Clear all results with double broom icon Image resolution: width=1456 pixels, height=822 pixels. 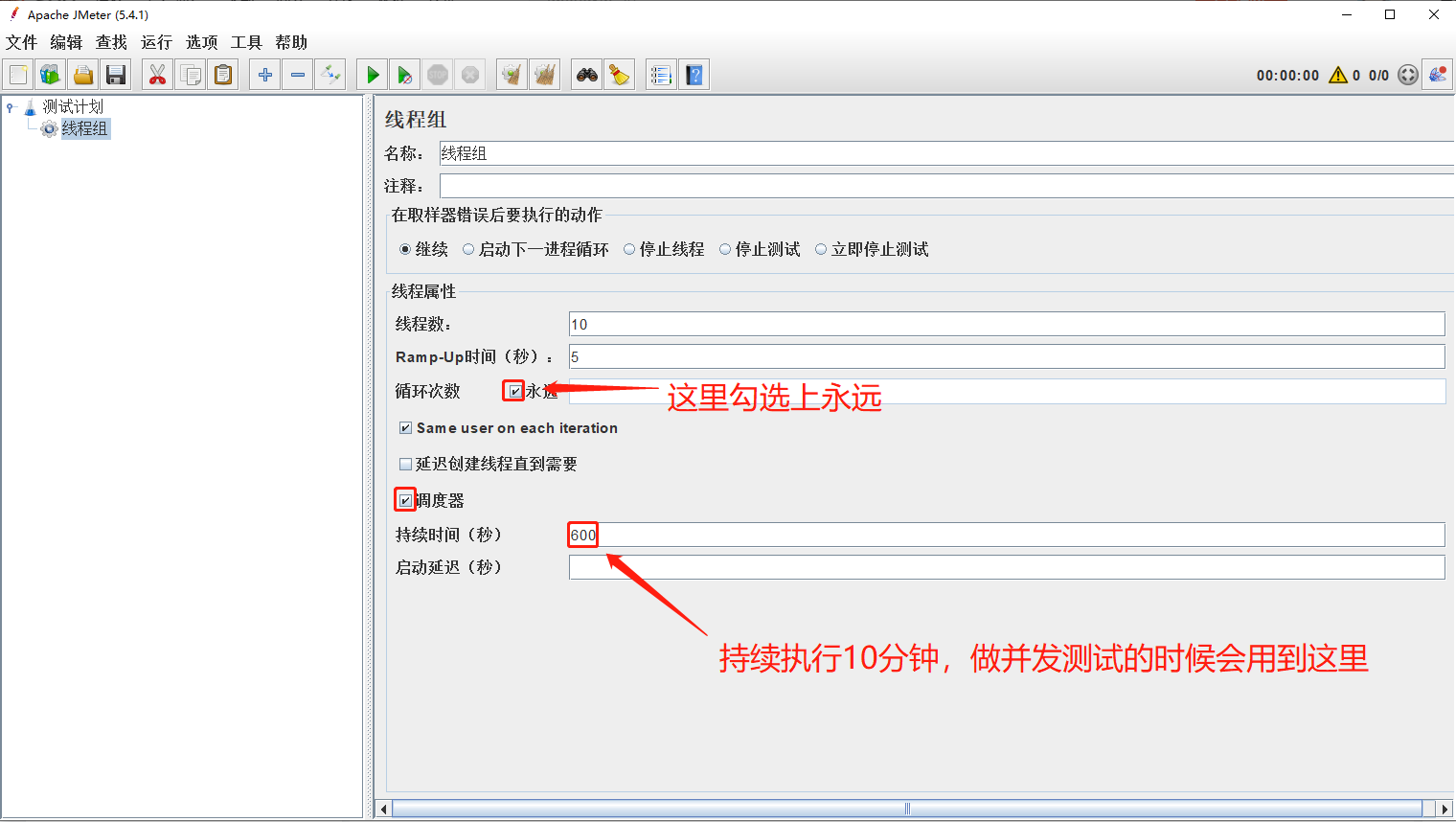tap(545, 75)
